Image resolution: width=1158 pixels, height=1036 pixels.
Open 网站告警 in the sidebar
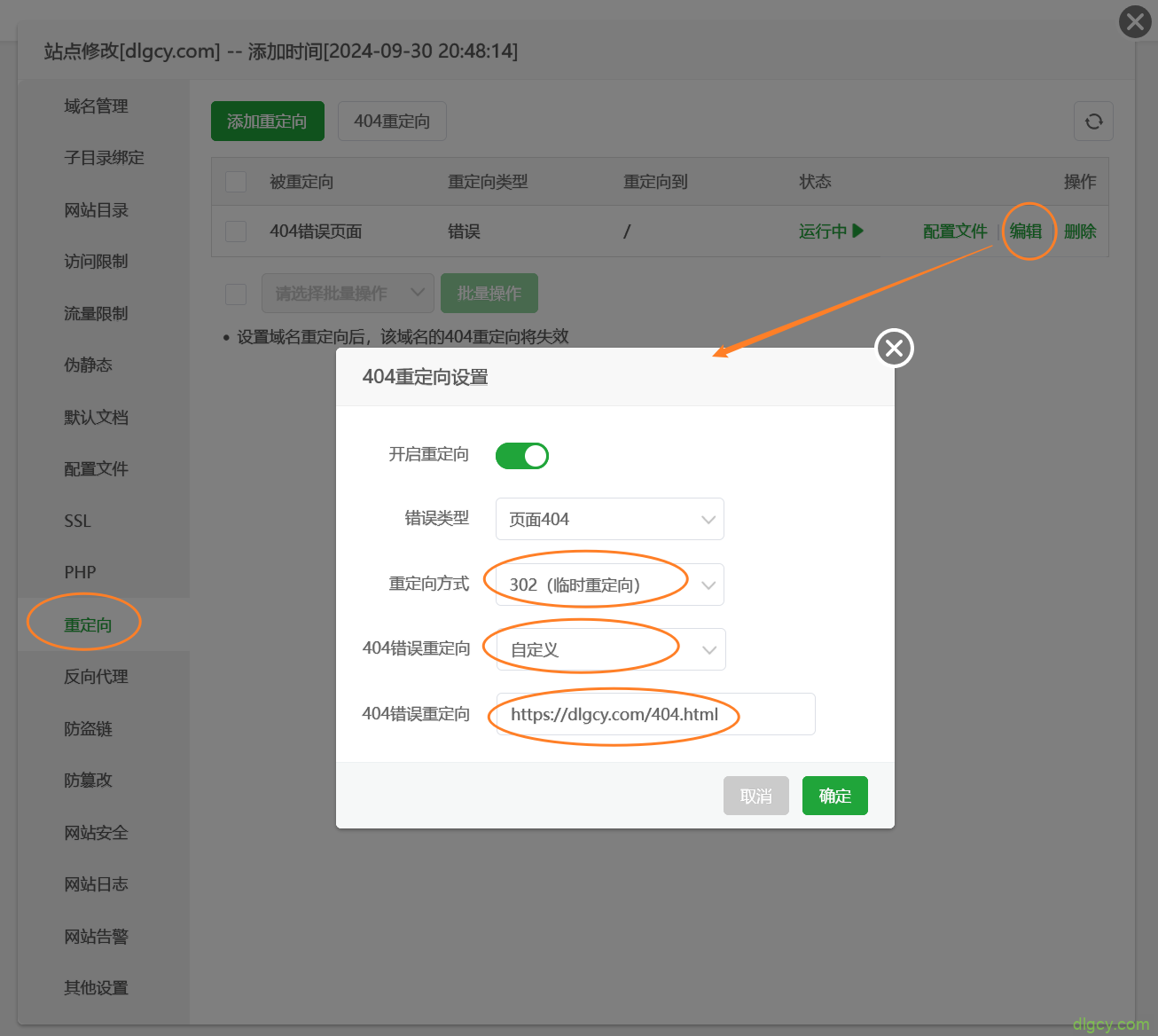[96, 937]
